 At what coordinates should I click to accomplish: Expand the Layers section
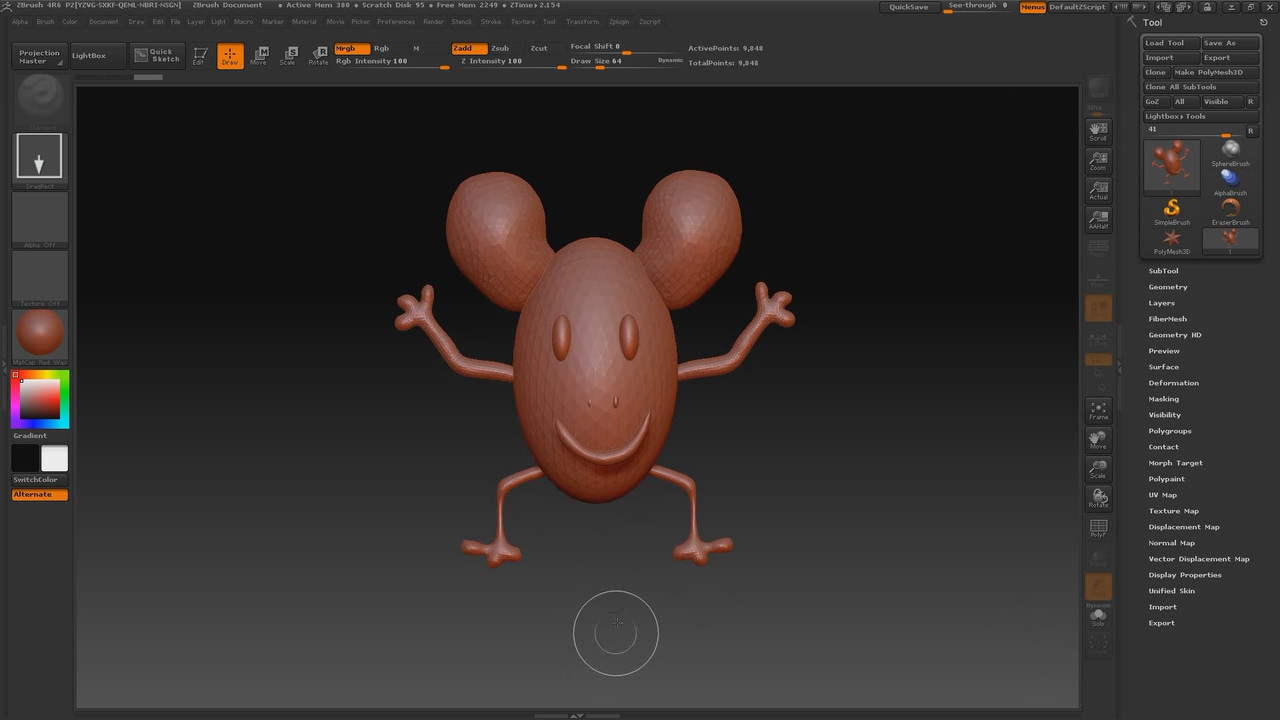coord(1162,303)
